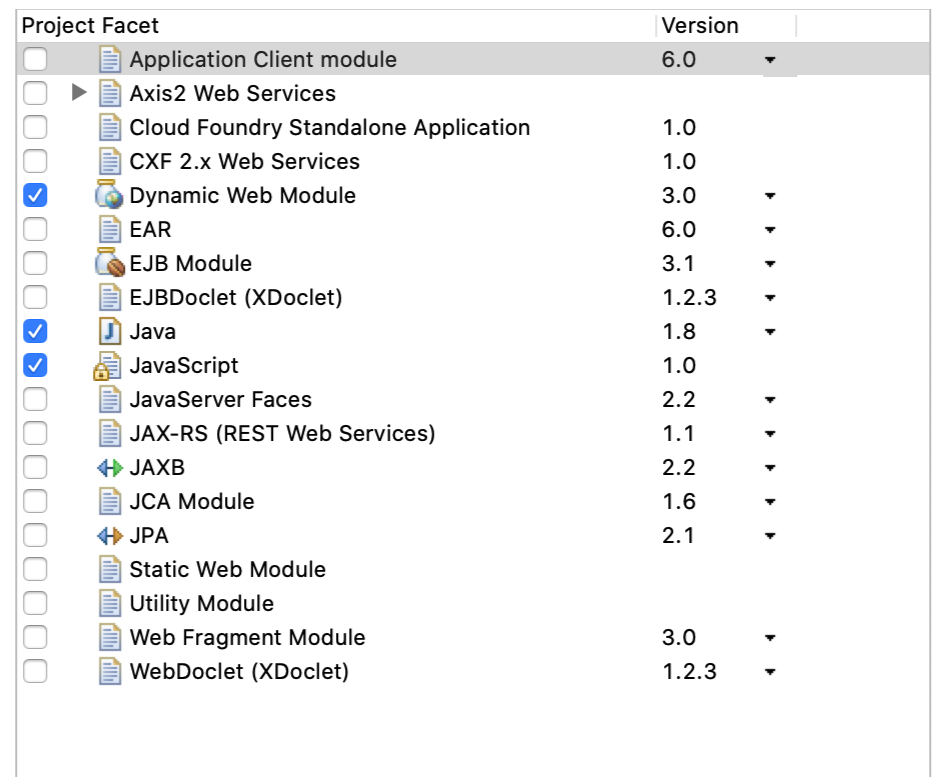Click the Cloud Foundry Standalone Application icon
Viewport: 942px width, 777px height.
[x=109, y=127]
